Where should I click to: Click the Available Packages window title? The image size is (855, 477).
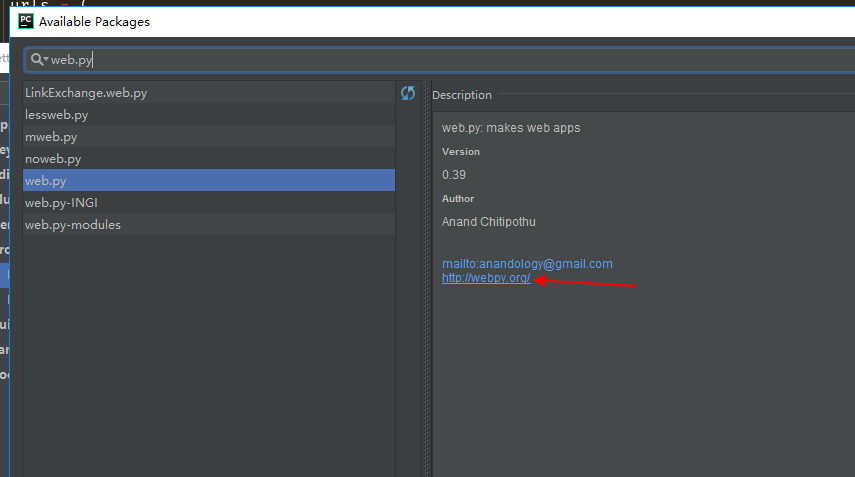coord(95,21)
